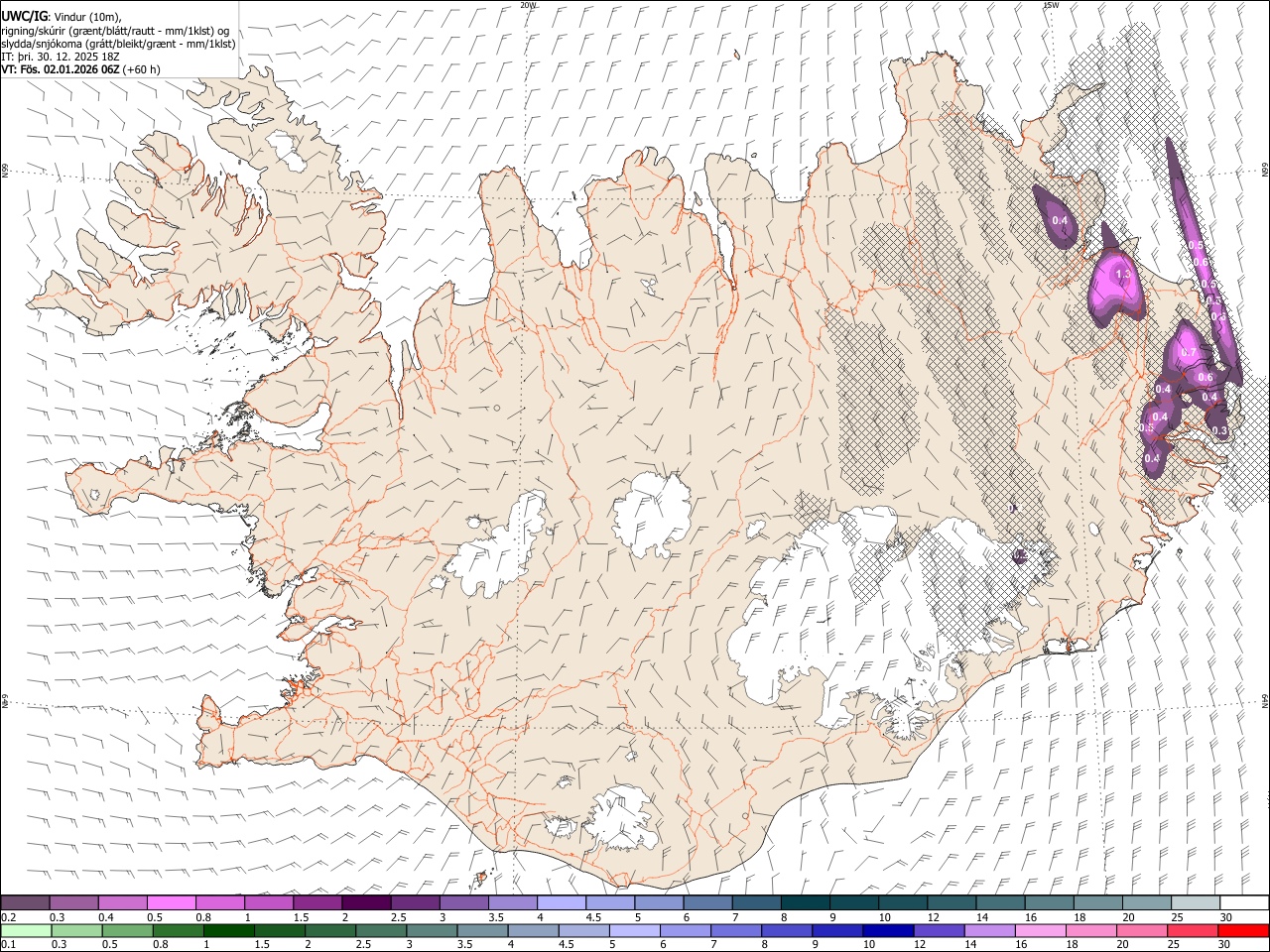Screen dimensions: 1270x952
Task: Click the 0.4 value in the northernmost snow patch
Action: point(1060,220)
